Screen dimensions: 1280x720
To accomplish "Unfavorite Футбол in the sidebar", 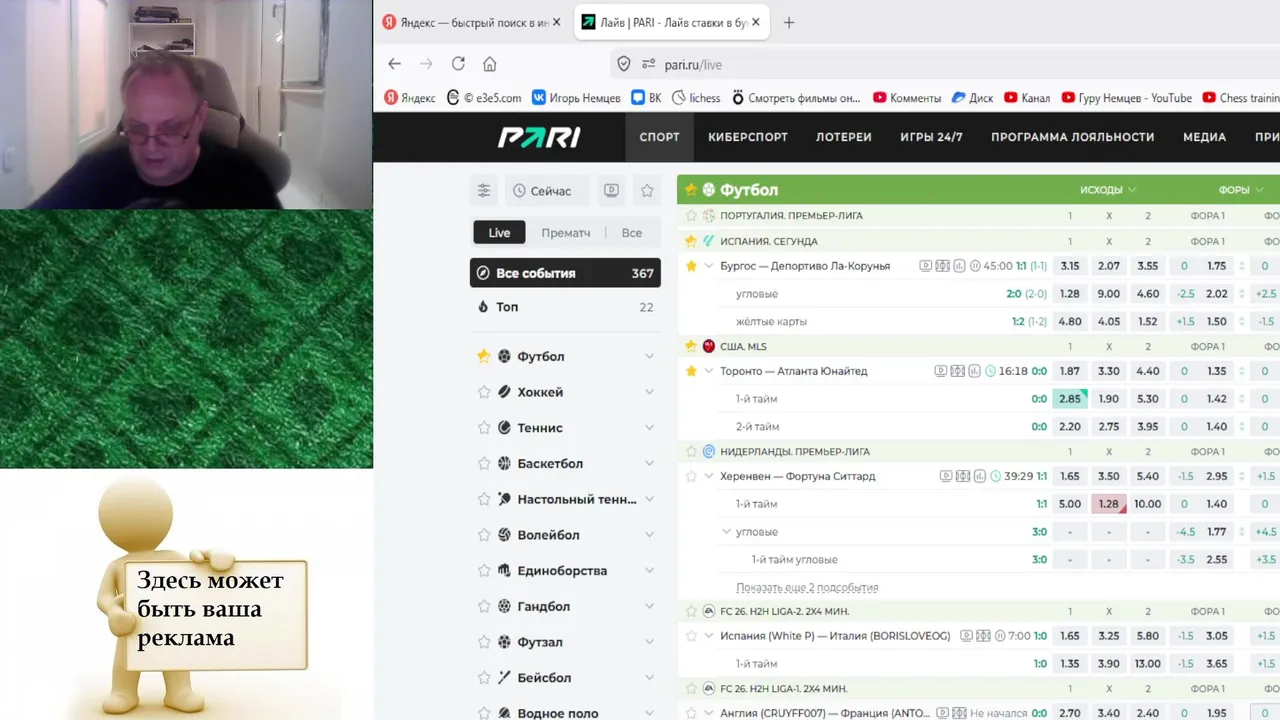I will coord(484,356).
